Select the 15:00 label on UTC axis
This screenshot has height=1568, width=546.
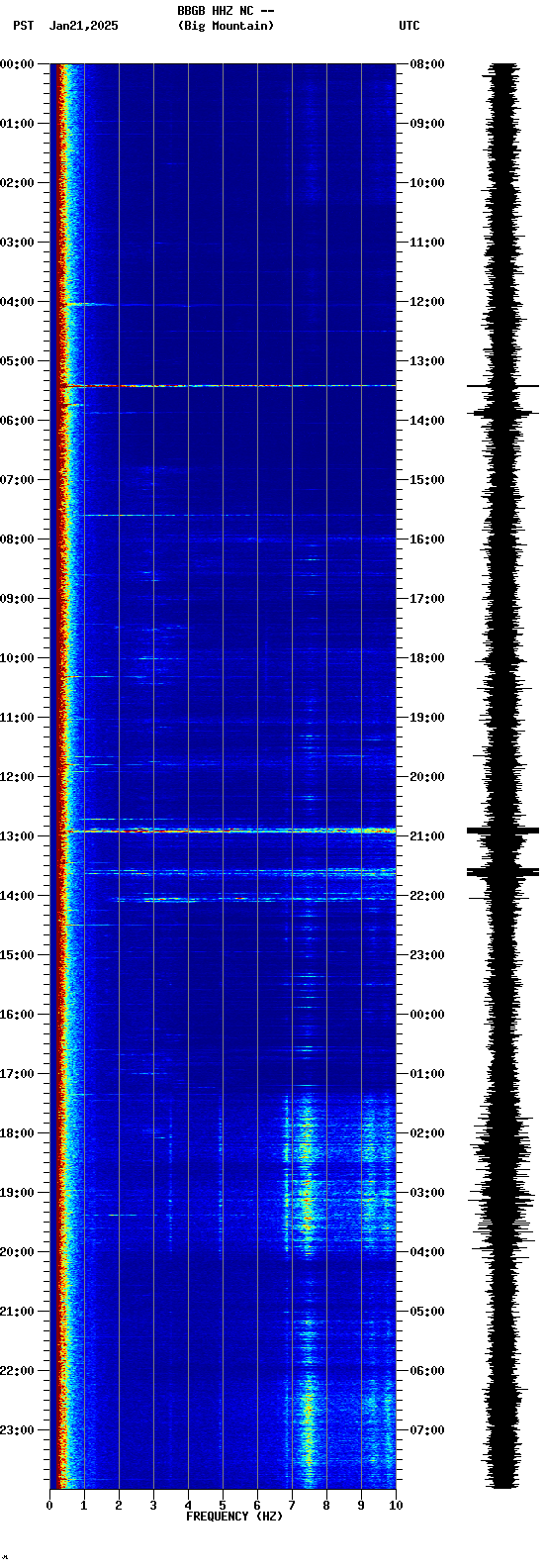427,480
